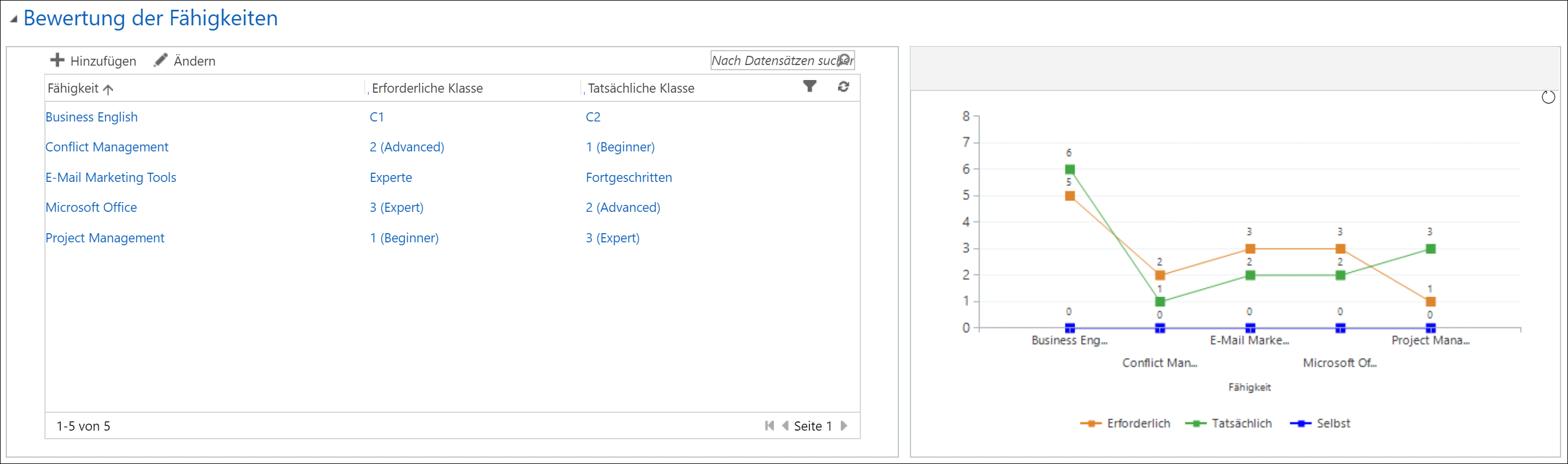Sort by Tatsächliche Klasse column
The image size is (1568, 464).
(x=640, y=89)
